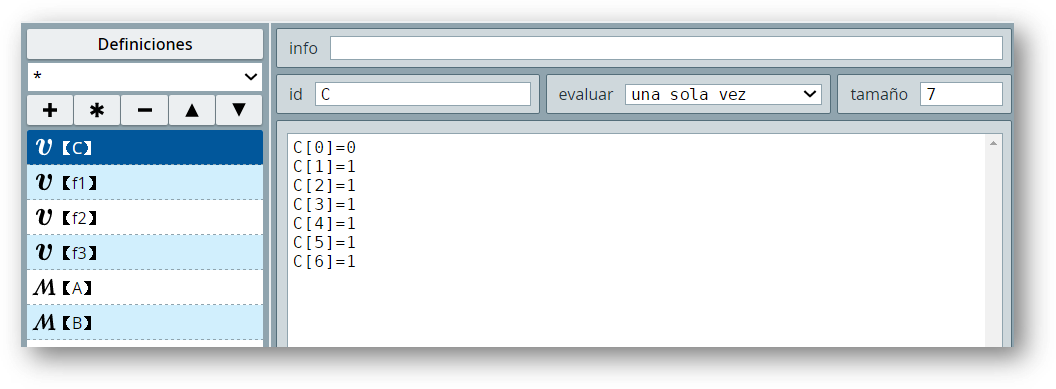Click the text area listing the C[0]=0 values
Image resolution: width=1056 pixels, height=389 pixels.
[x=636, y=240]
